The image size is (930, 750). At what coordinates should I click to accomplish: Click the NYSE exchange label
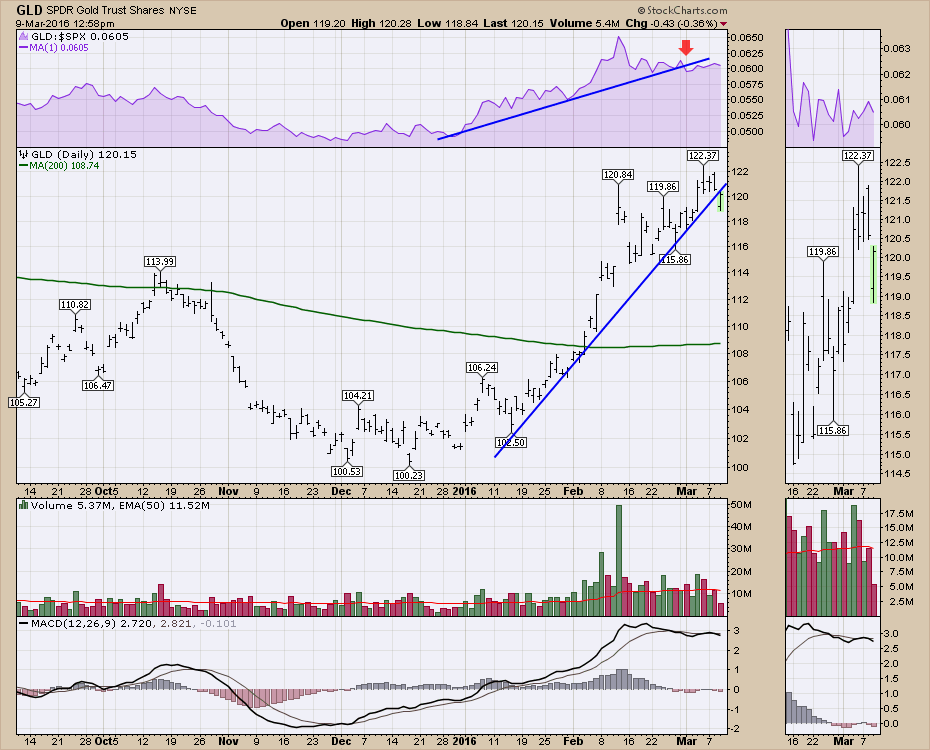pyautogui.click(x=181, y=10)
